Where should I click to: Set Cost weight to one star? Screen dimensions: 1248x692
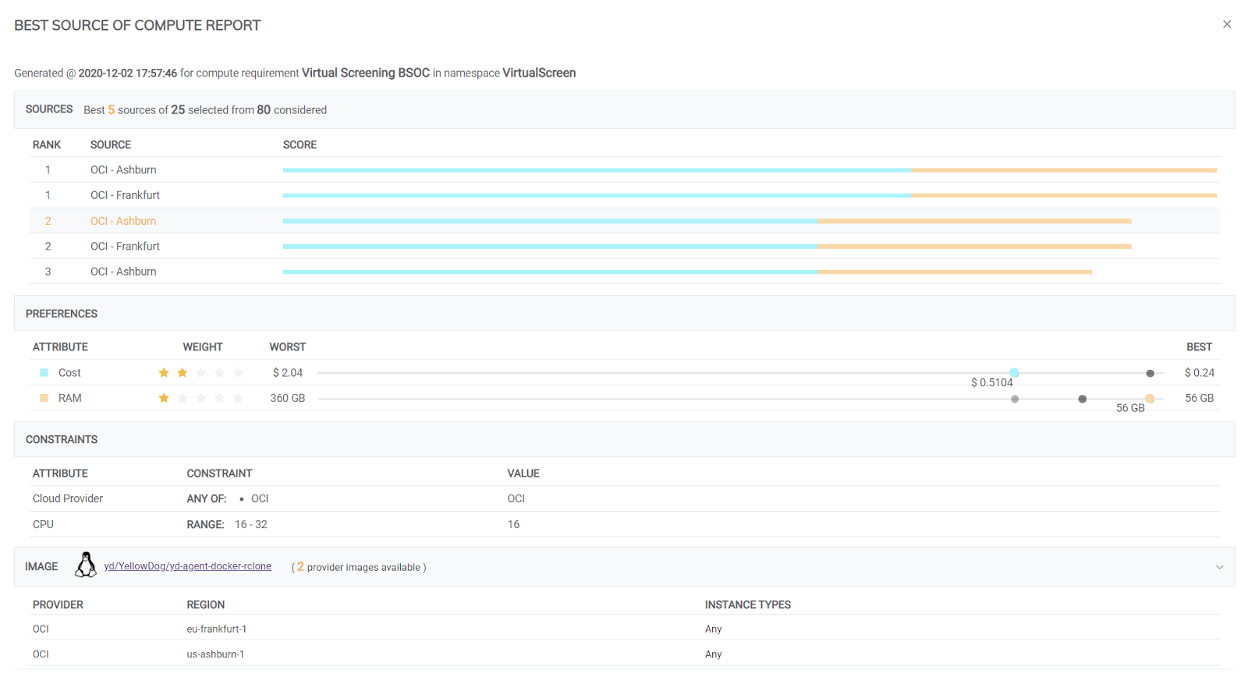coord(164,373)
